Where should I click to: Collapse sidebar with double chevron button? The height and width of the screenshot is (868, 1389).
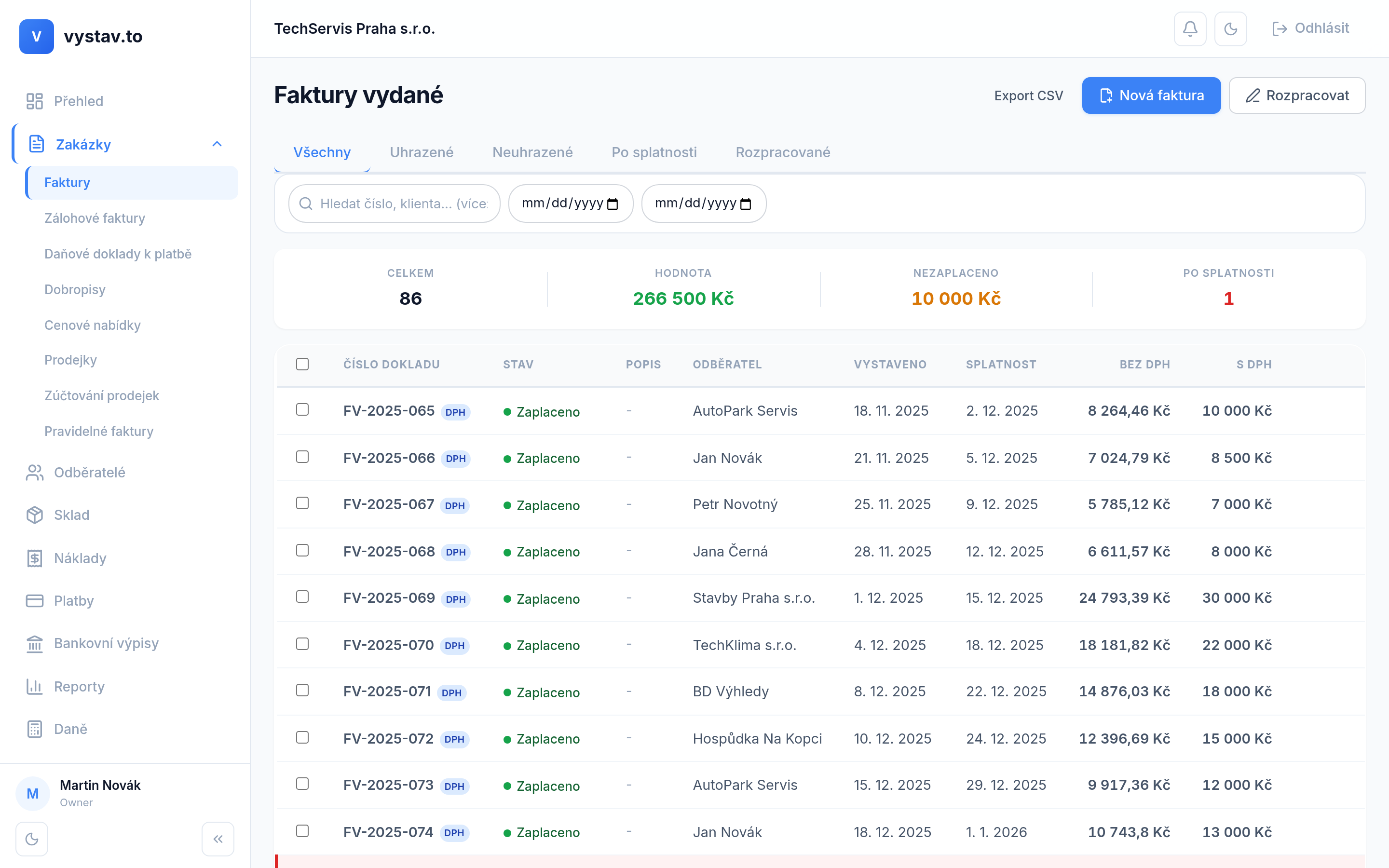[218, 839]
